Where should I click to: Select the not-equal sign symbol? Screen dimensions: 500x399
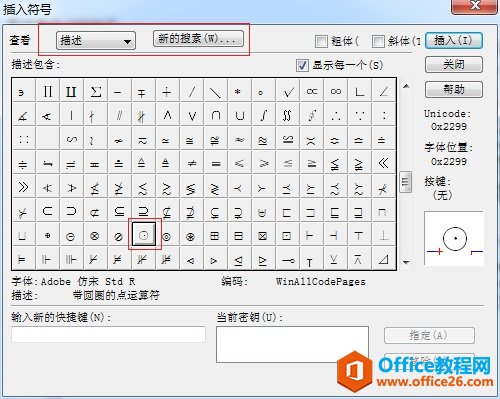pos(192,163)
